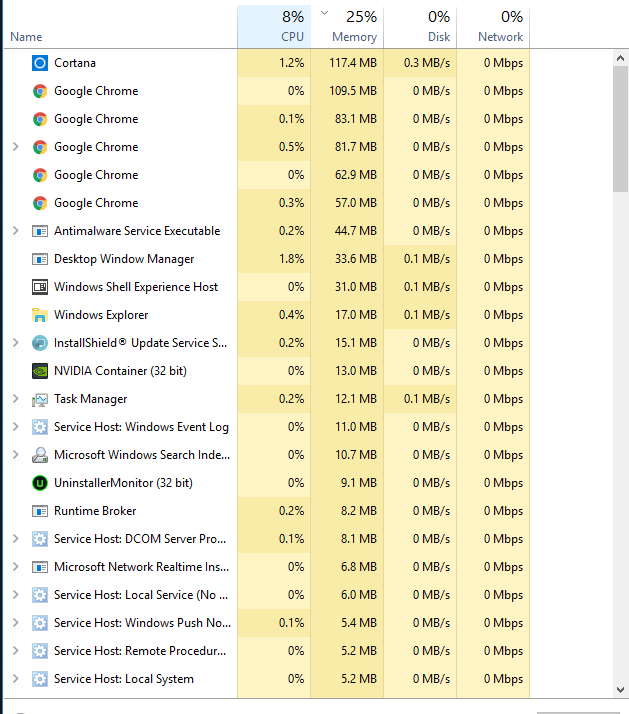Click the Service Host Local System icon

pyautogui.click(x=40, y=679)
